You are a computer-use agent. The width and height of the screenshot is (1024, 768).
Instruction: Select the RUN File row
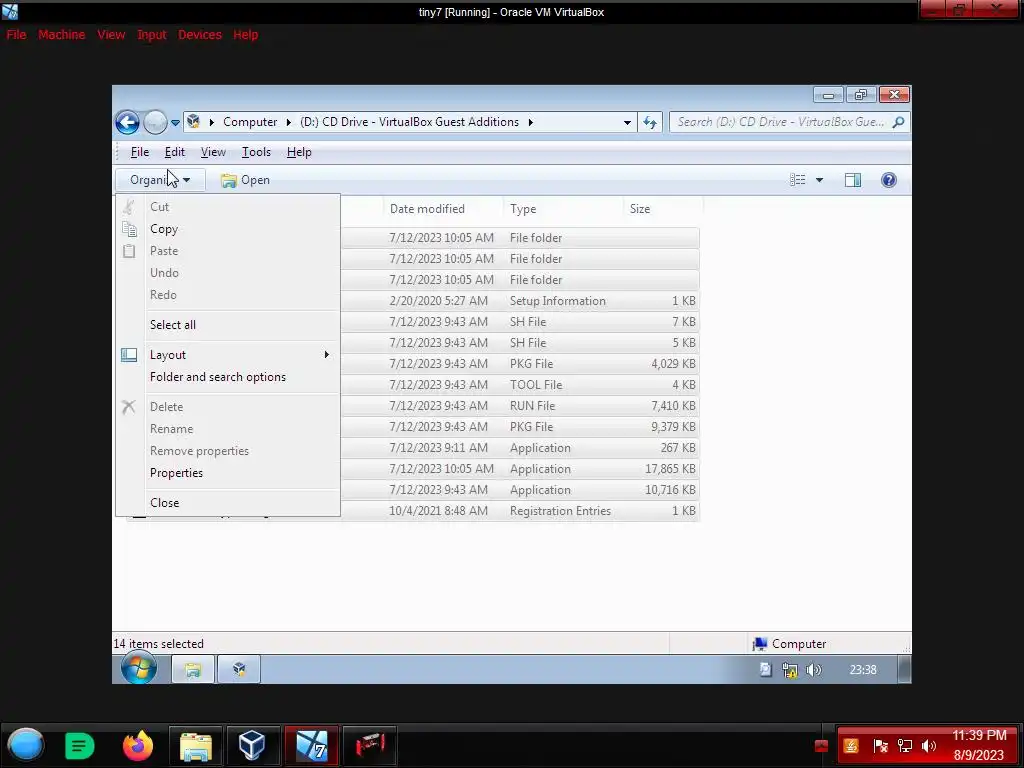tap(520, 406)
